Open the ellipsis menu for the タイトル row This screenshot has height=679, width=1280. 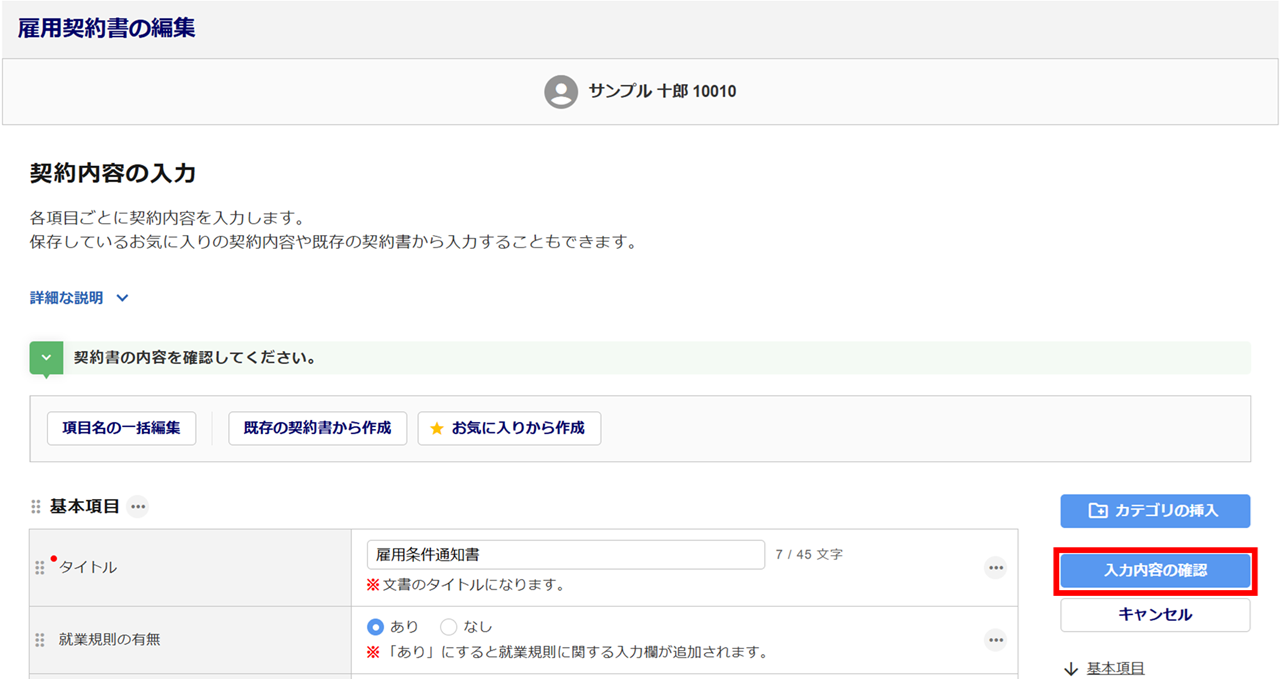(995, 568)
